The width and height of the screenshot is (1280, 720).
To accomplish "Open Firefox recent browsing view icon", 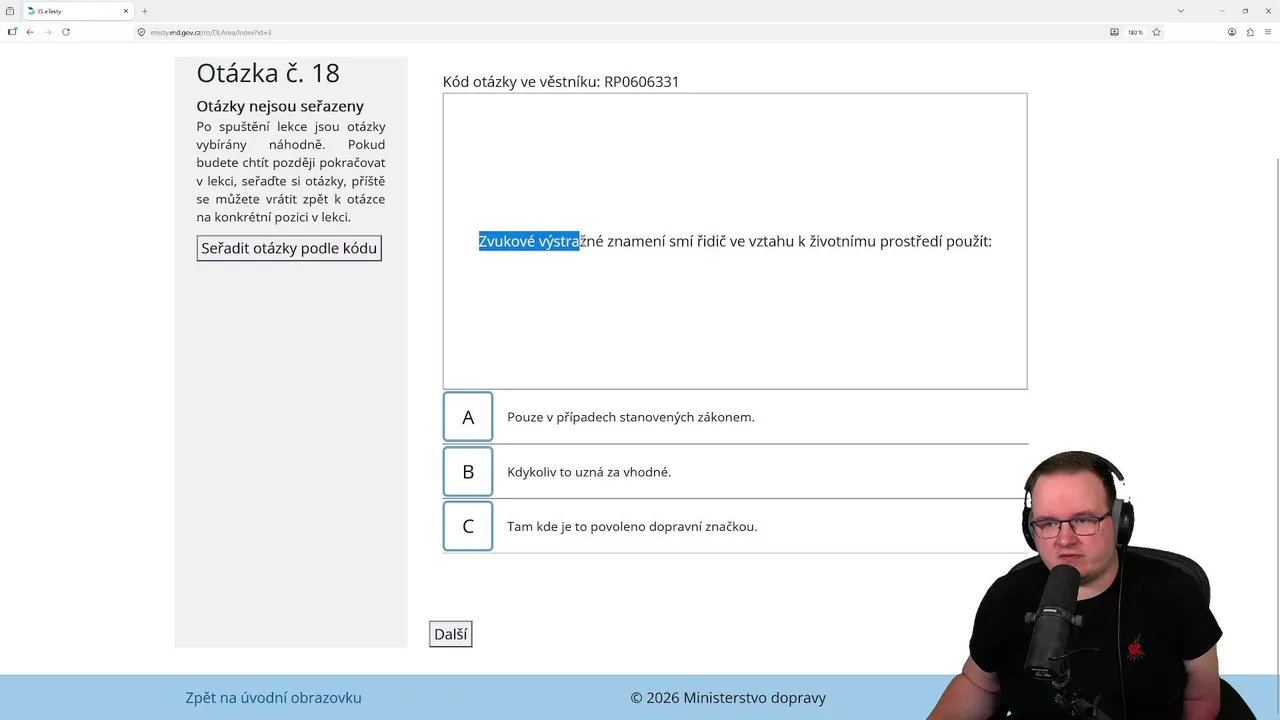I will [10, 11].
